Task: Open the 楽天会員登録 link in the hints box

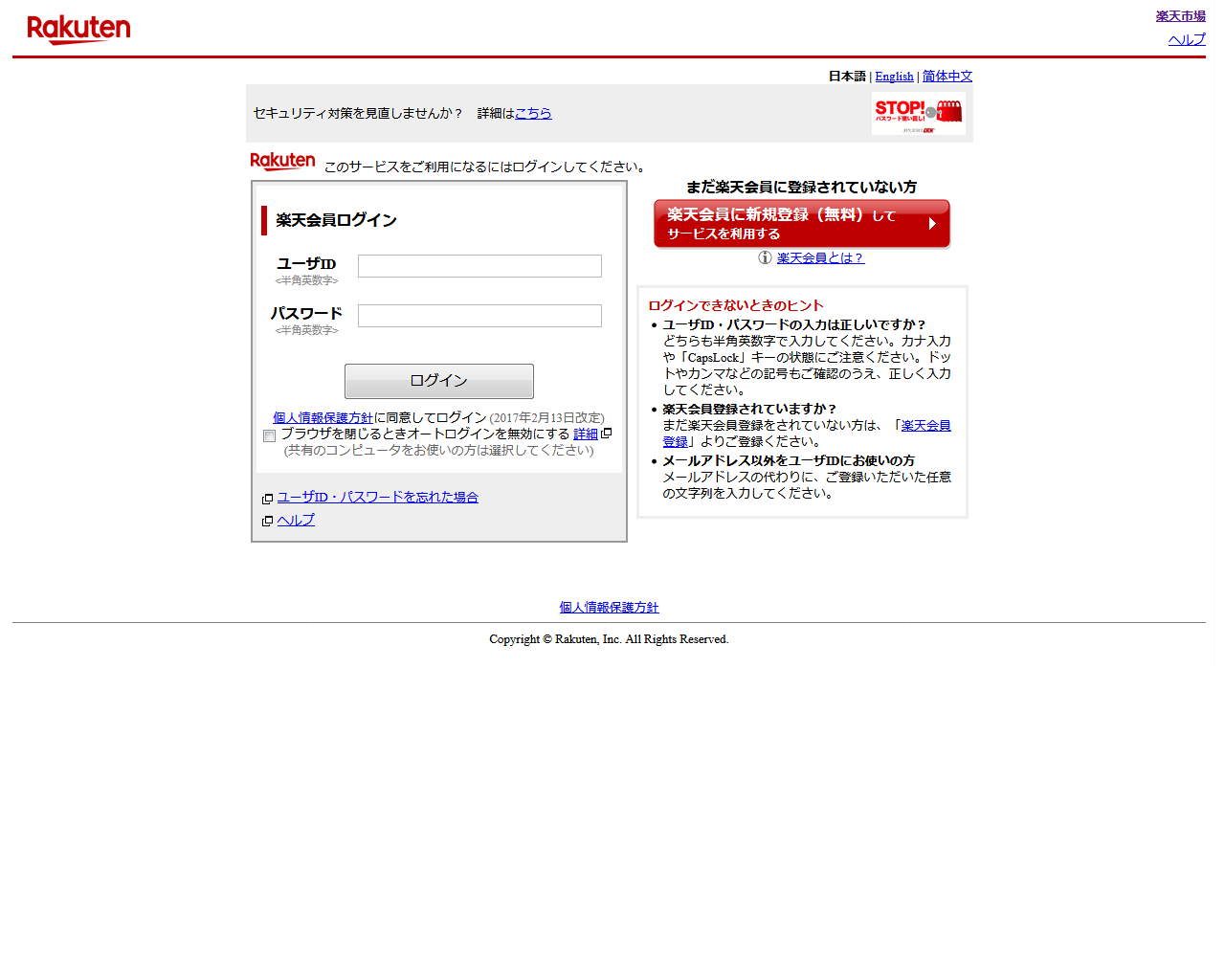Action: tap(807, 434)
